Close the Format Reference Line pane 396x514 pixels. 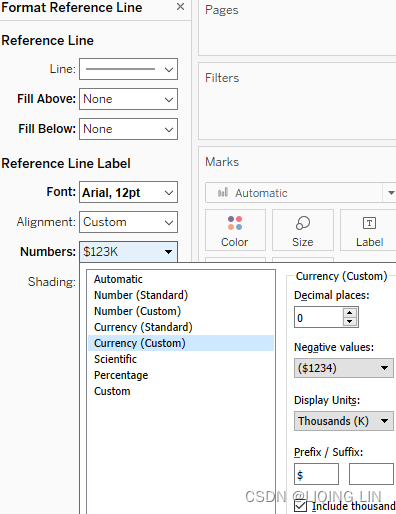pos(180,7)
